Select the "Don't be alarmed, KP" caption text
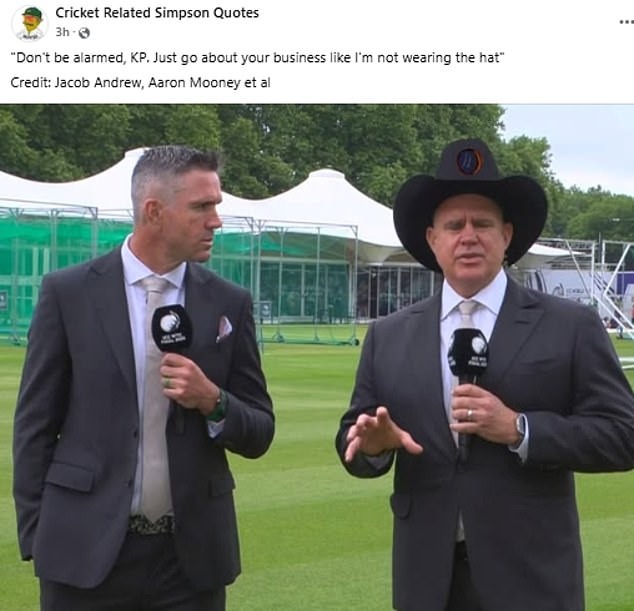634x611 pixels. tap(258, 58)
